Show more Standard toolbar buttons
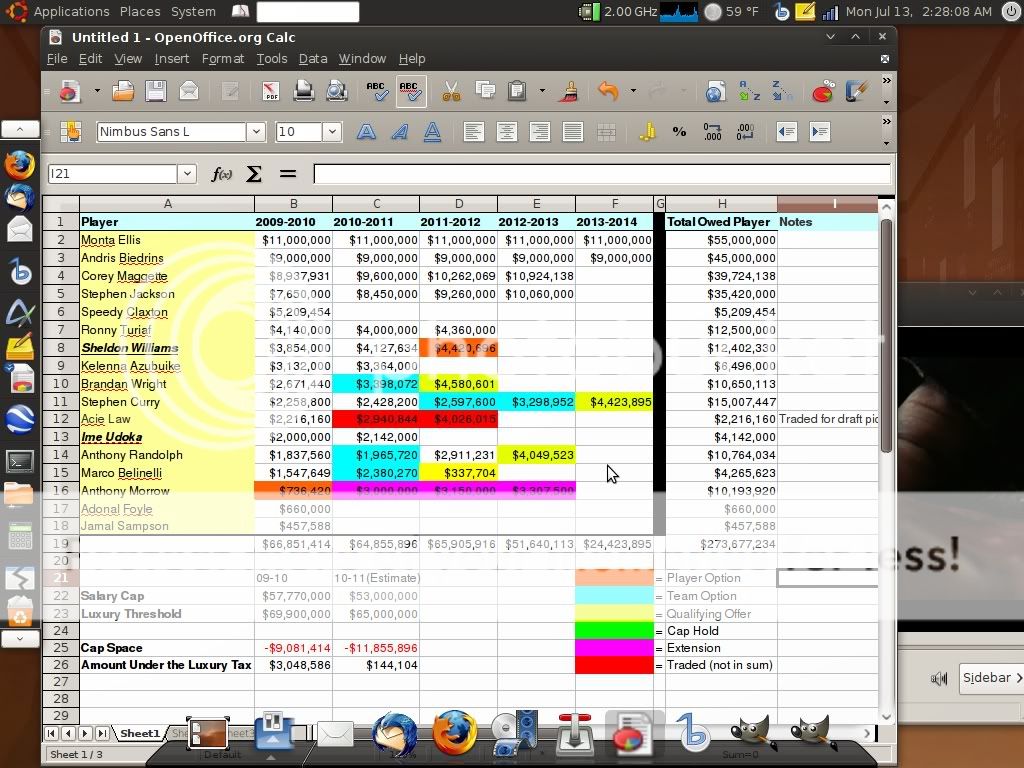Image resolution: width=1024 pixels, height=768 pixels. click(886, 81)
